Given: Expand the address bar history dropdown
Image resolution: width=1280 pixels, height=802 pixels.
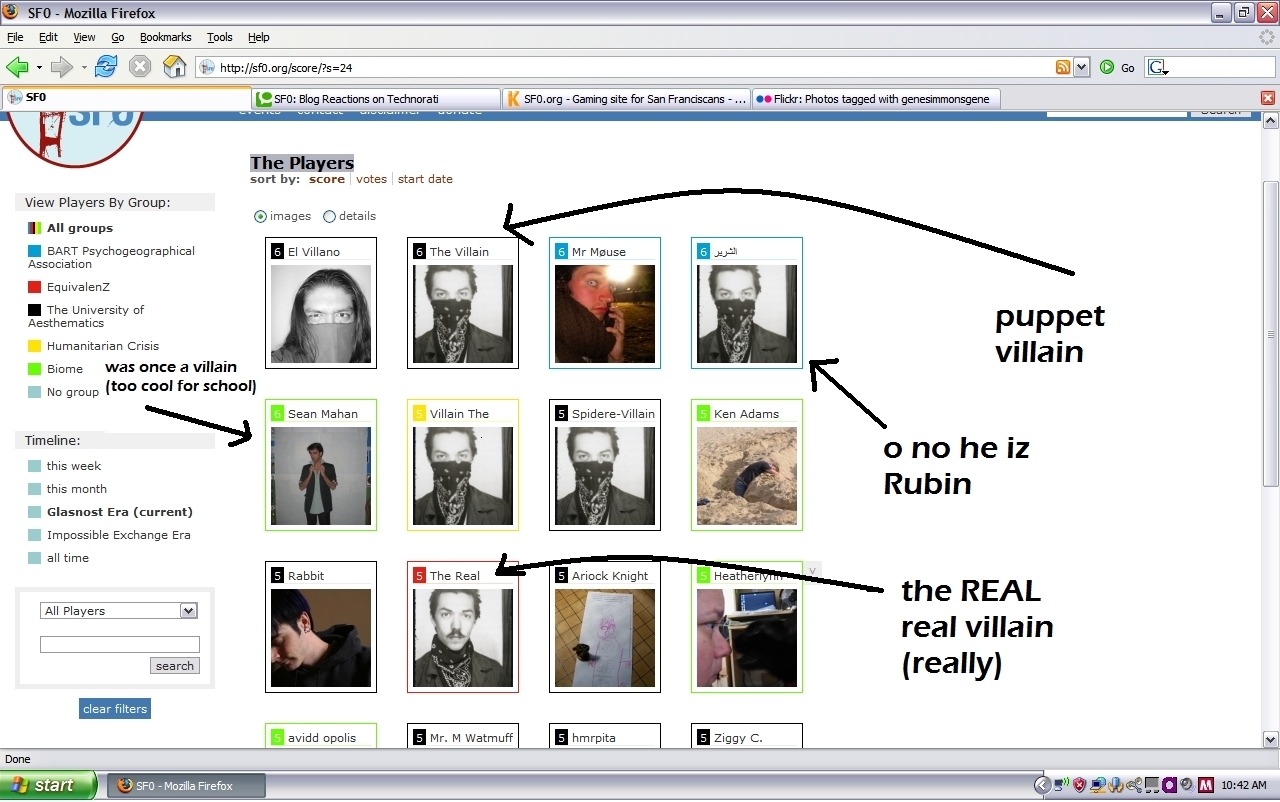Looking at the screenshot, I should (x=1081, y=67).
